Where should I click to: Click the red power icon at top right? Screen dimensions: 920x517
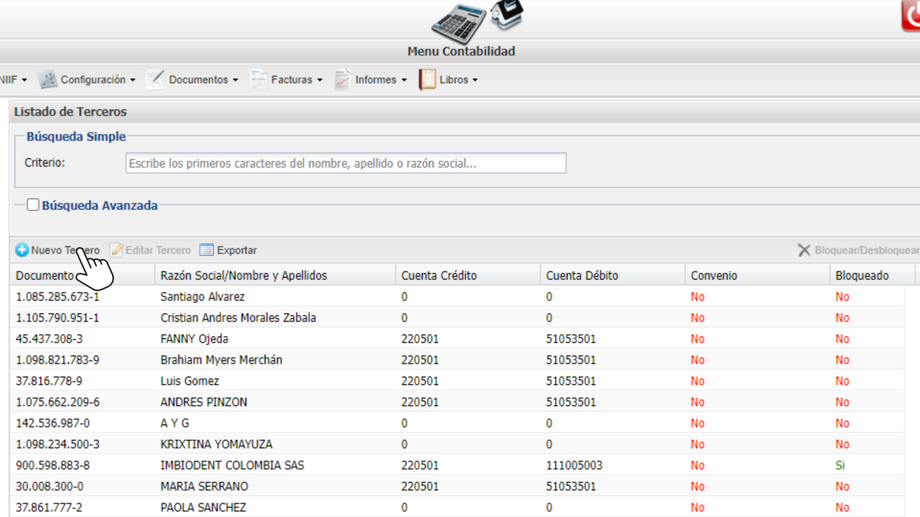[911, 15]
